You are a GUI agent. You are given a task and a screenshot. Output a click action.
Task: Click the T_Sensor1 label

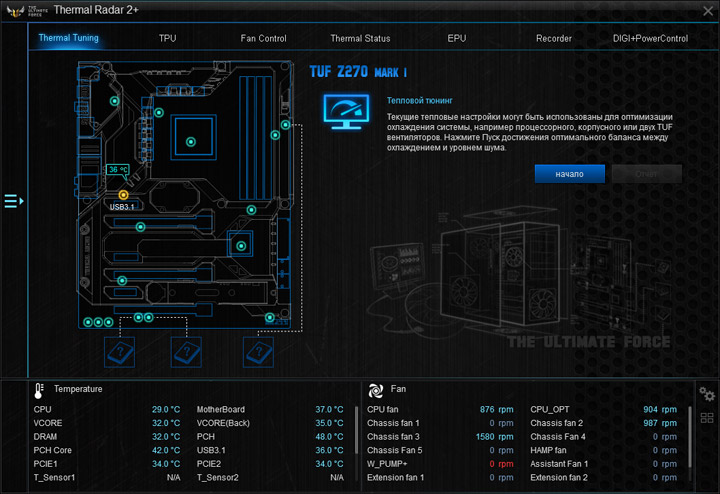54,477
